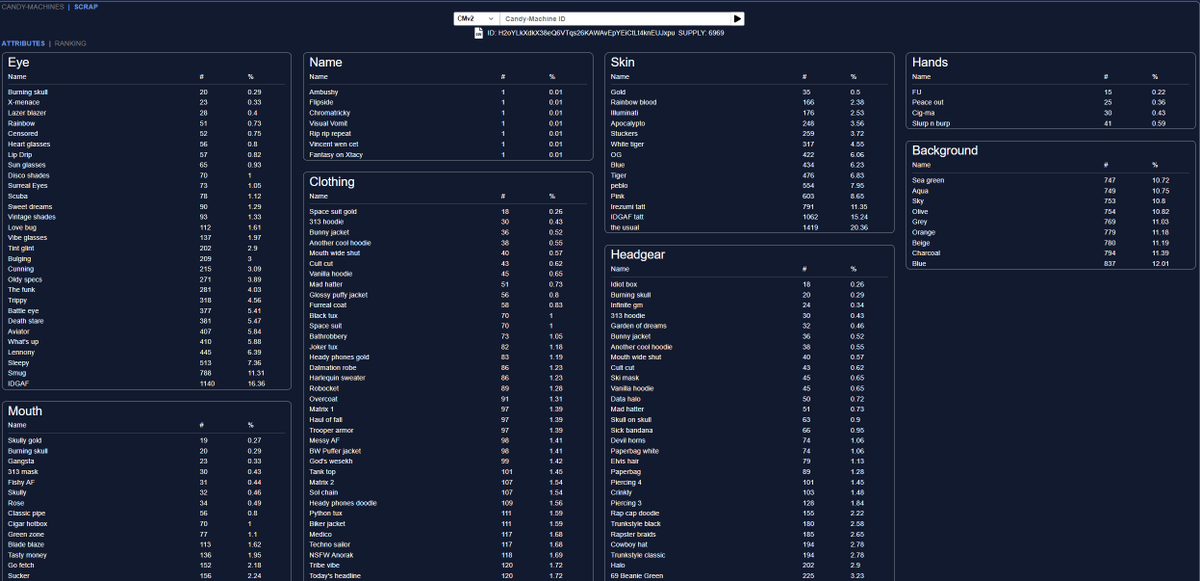This screenshot has width=1200, height=581.
Task: Switch to the ATTRIBUTES tab
Action: pyautogui.click(x=23, y=43)
